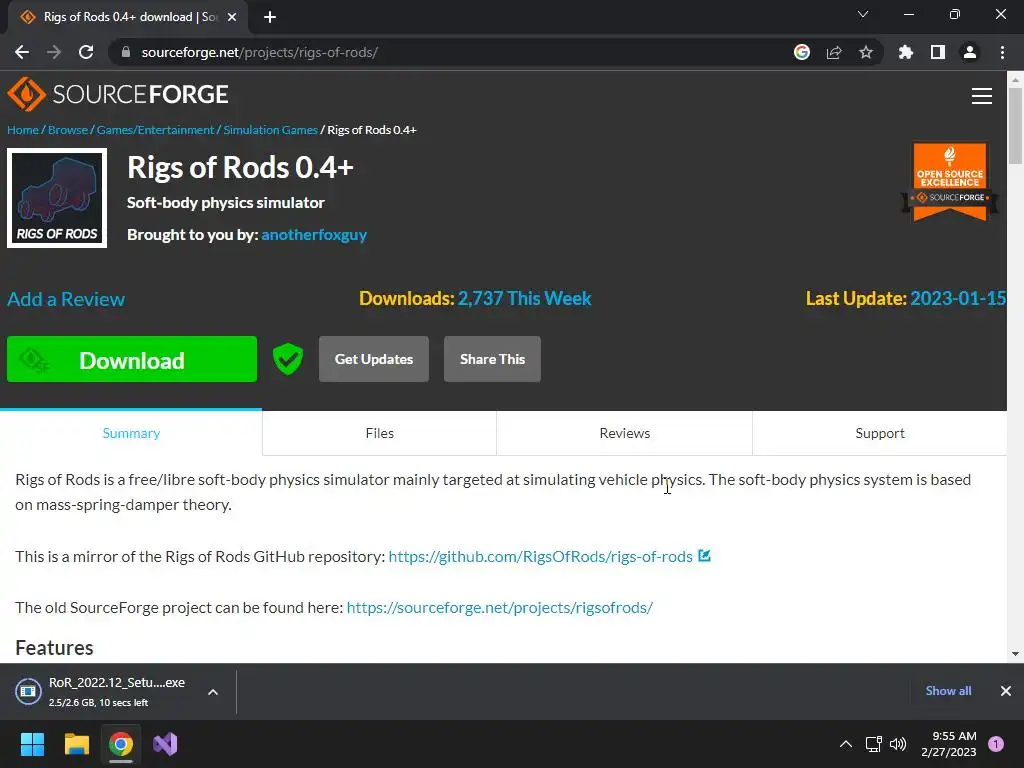Screen dimensions: 1024x768
Task: Open the GitHub rigs-of-rods repository link
Action: tap(540, 556)
